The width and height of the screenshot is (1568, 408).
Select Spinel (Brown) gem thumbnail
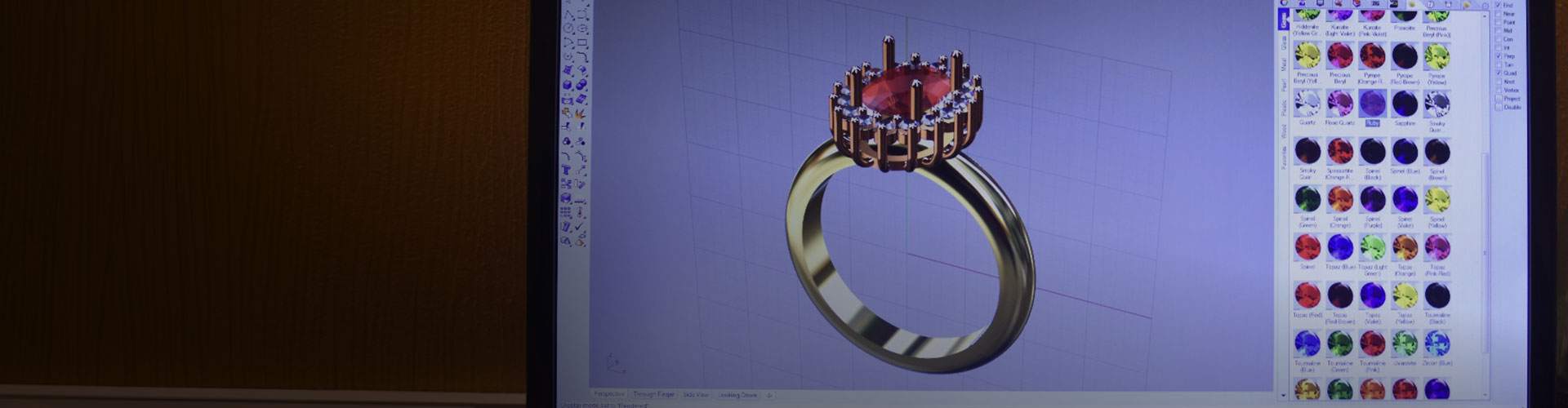1437,151
